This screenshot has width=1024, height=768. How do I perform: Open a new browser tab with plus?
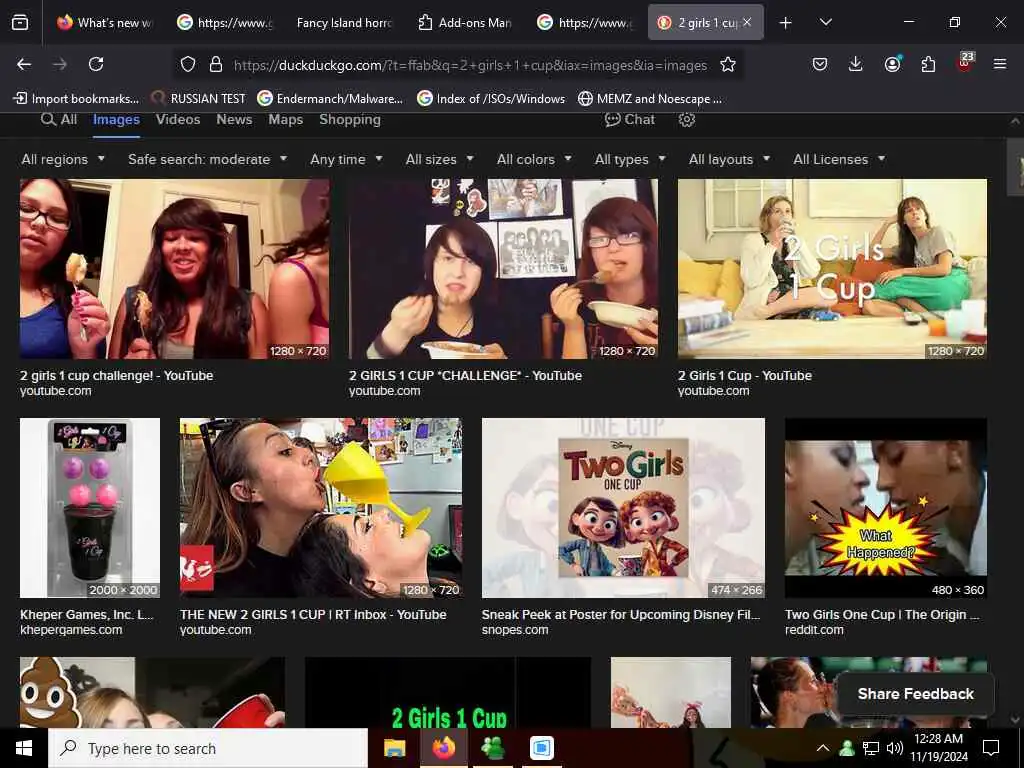786,23
